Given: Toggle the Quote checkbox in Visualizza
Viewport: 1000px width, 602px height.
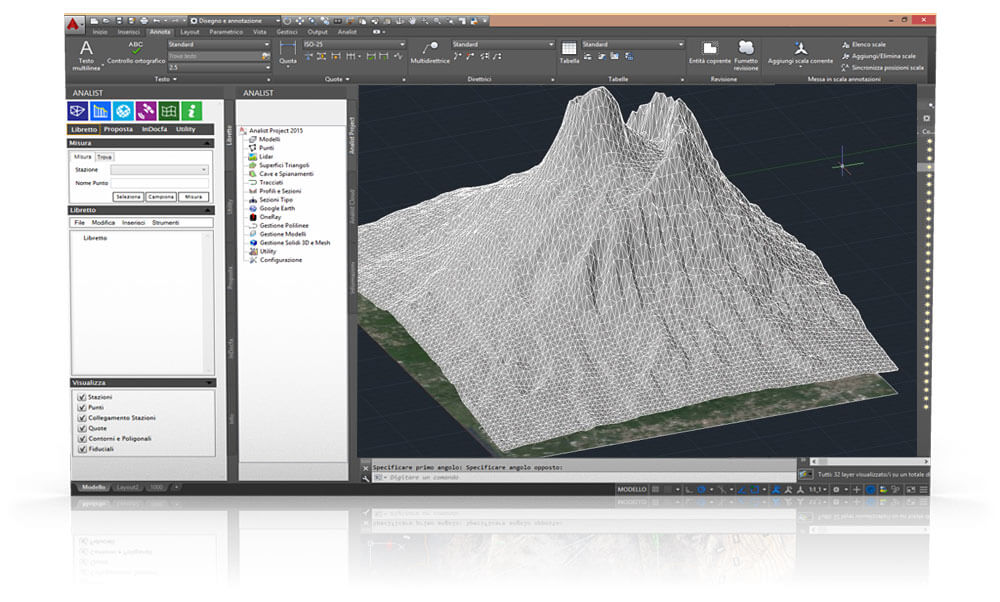Looking at the screenshot, I should click(x=82, y=428).
